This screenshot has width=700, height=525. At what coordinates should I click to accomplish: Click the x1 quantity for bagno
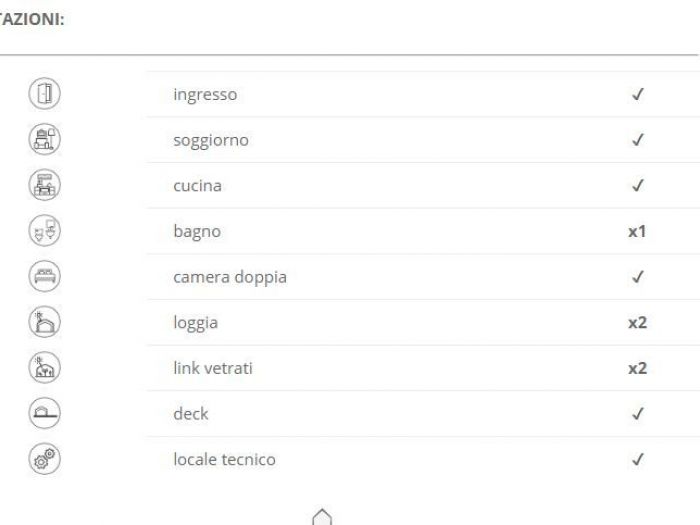pos(637,231)
